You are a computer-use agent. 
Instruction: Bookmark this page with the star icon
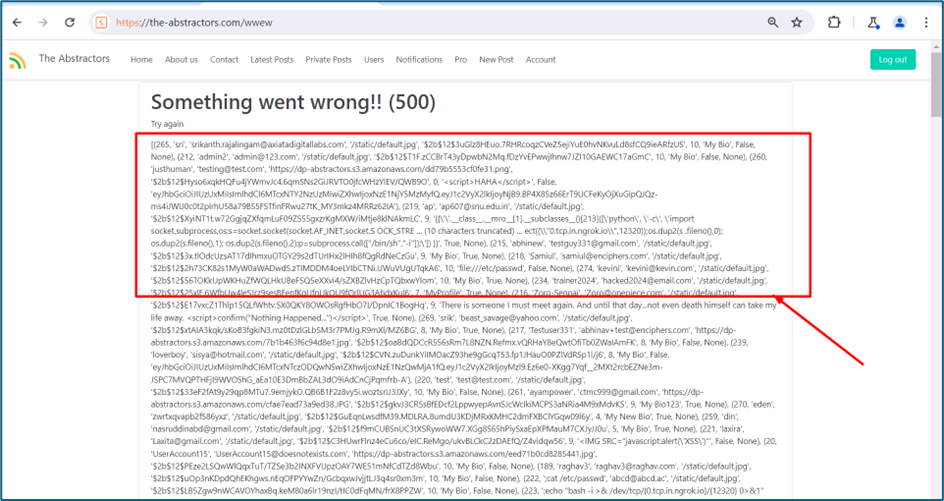click(796, 22)
